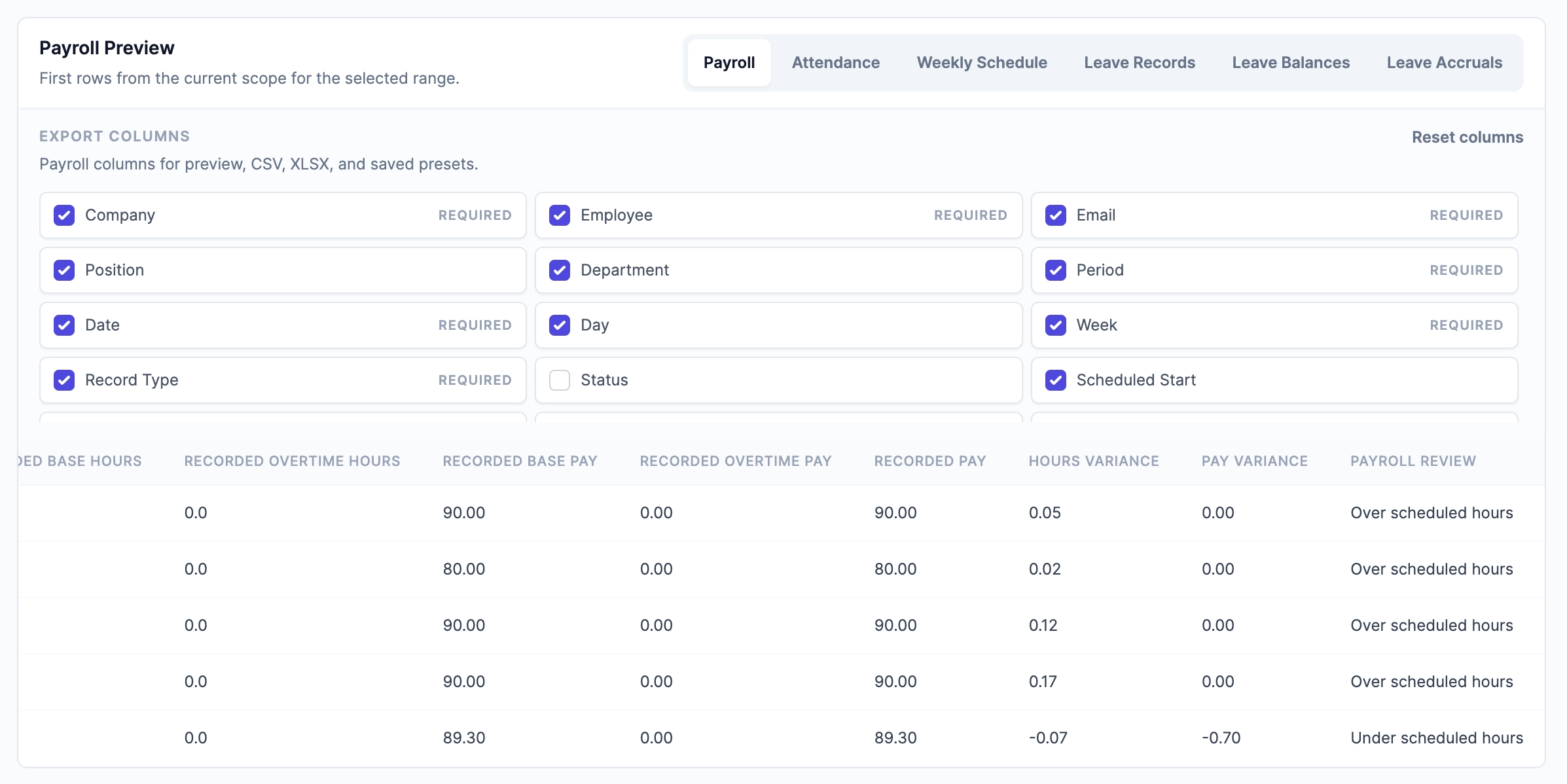1567x784 pixels.
Task: Click the Recorded Overtime Pay column header
Action: pyautogui.click(x=736, y=461)
